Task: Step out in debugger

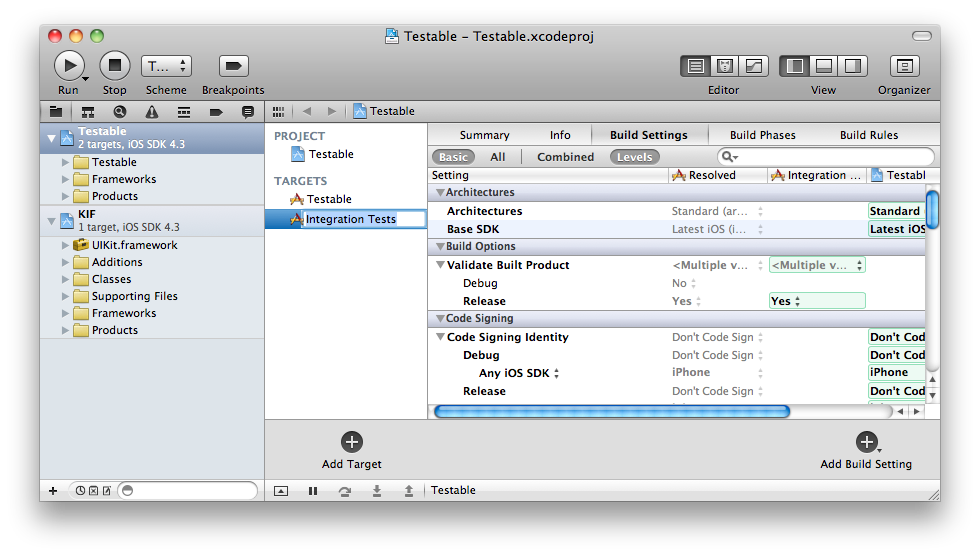Action: 409,491
